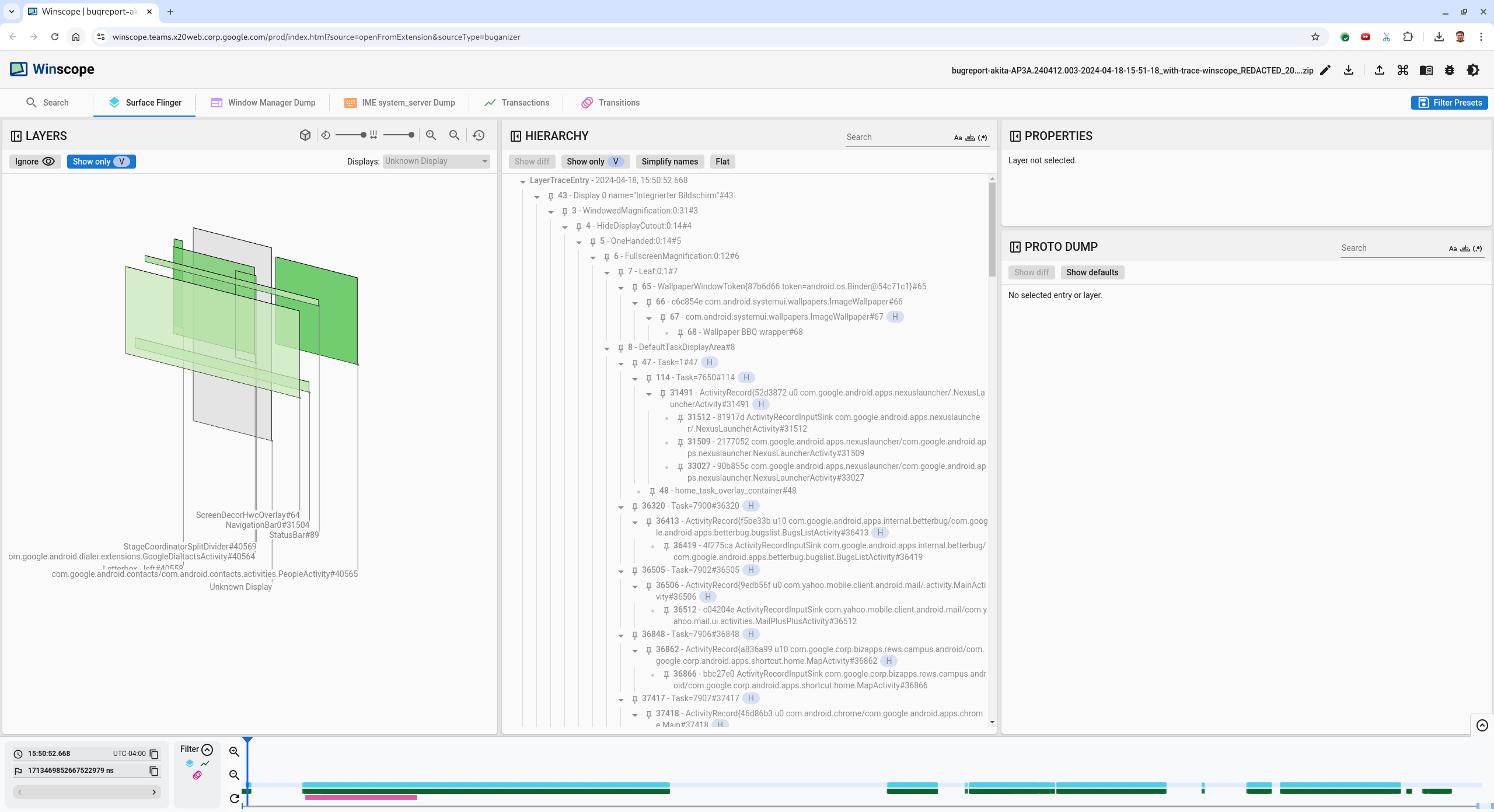Collapse the DefaultTaskDisplayArea#8 node

click(x=607, y=348)
